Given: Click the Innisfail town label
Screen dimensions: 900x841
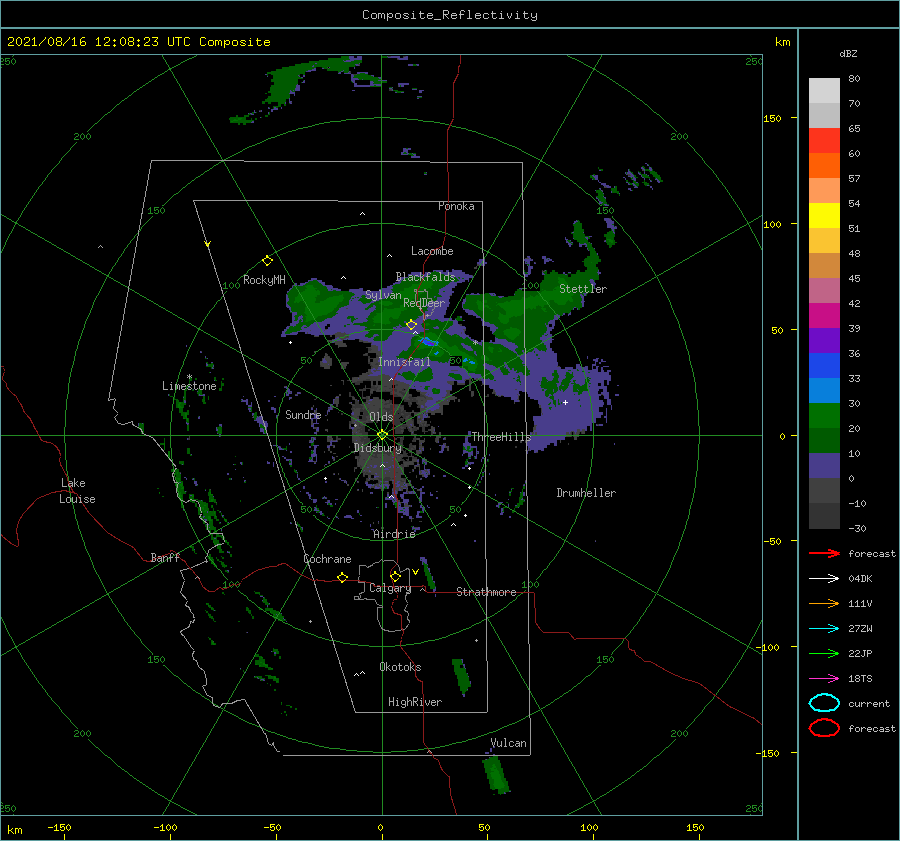Looking at the screenshot, I should point(404,362).
